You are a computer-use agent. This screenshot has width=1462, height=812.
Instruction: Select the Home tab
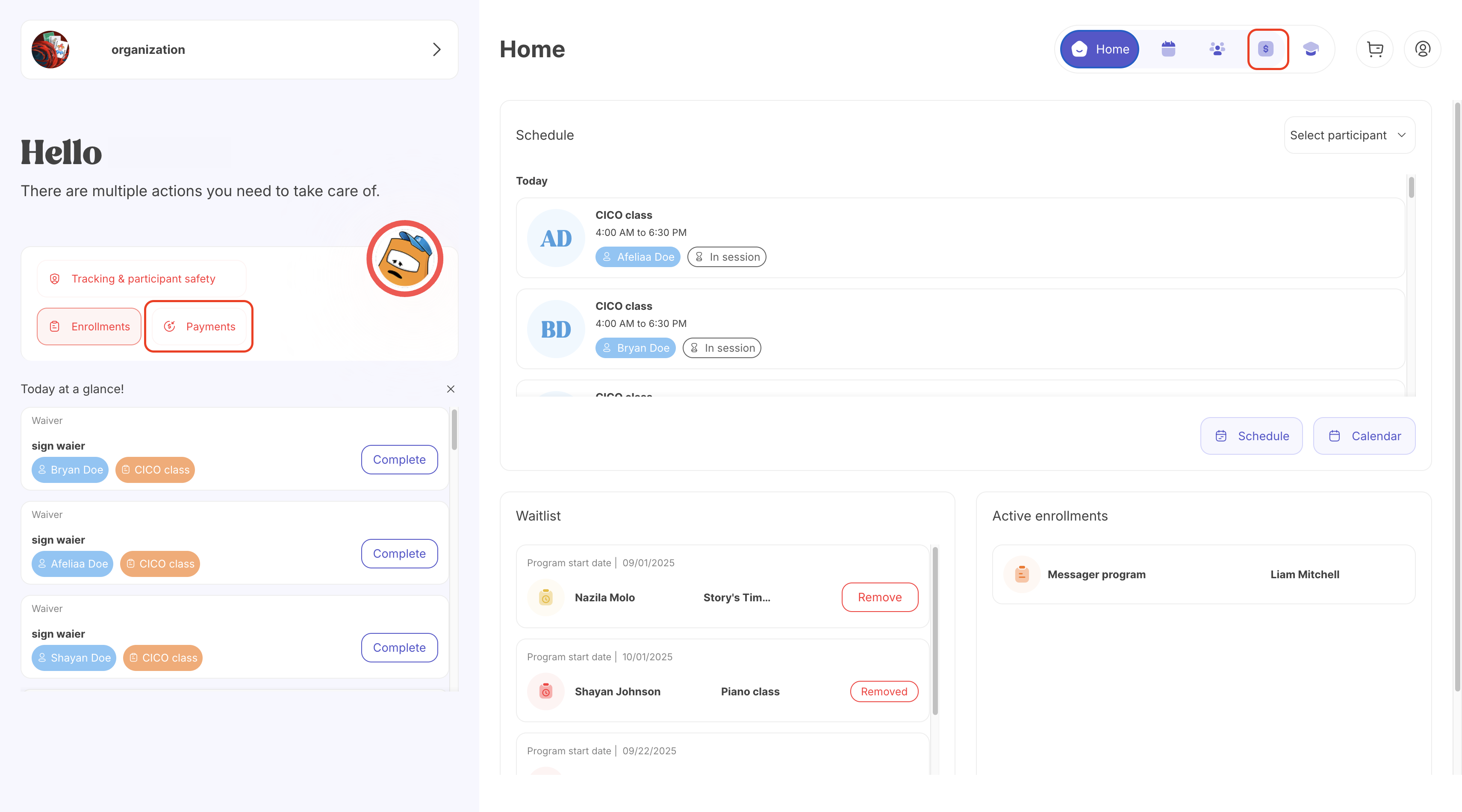pyautogui.click(x=1099, y=50)
